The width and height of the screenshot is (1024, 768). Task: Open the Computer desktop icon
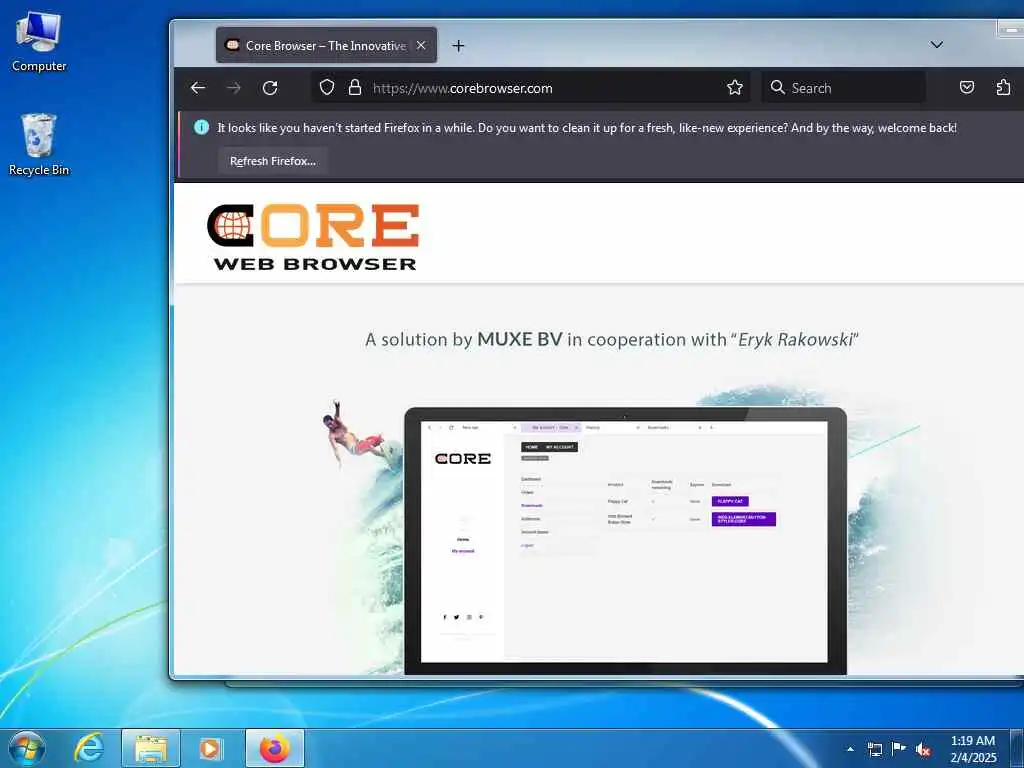39,42
